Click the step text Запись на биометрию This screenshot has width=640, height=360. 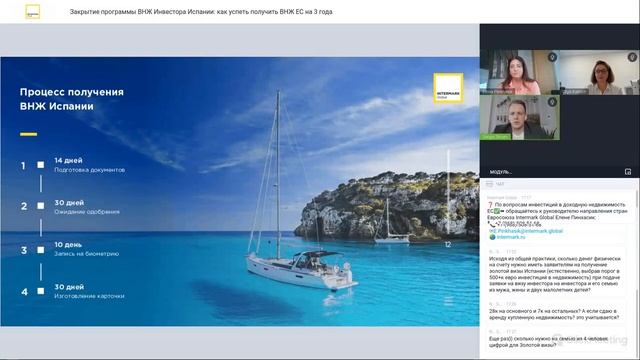(x=87, y=254)
